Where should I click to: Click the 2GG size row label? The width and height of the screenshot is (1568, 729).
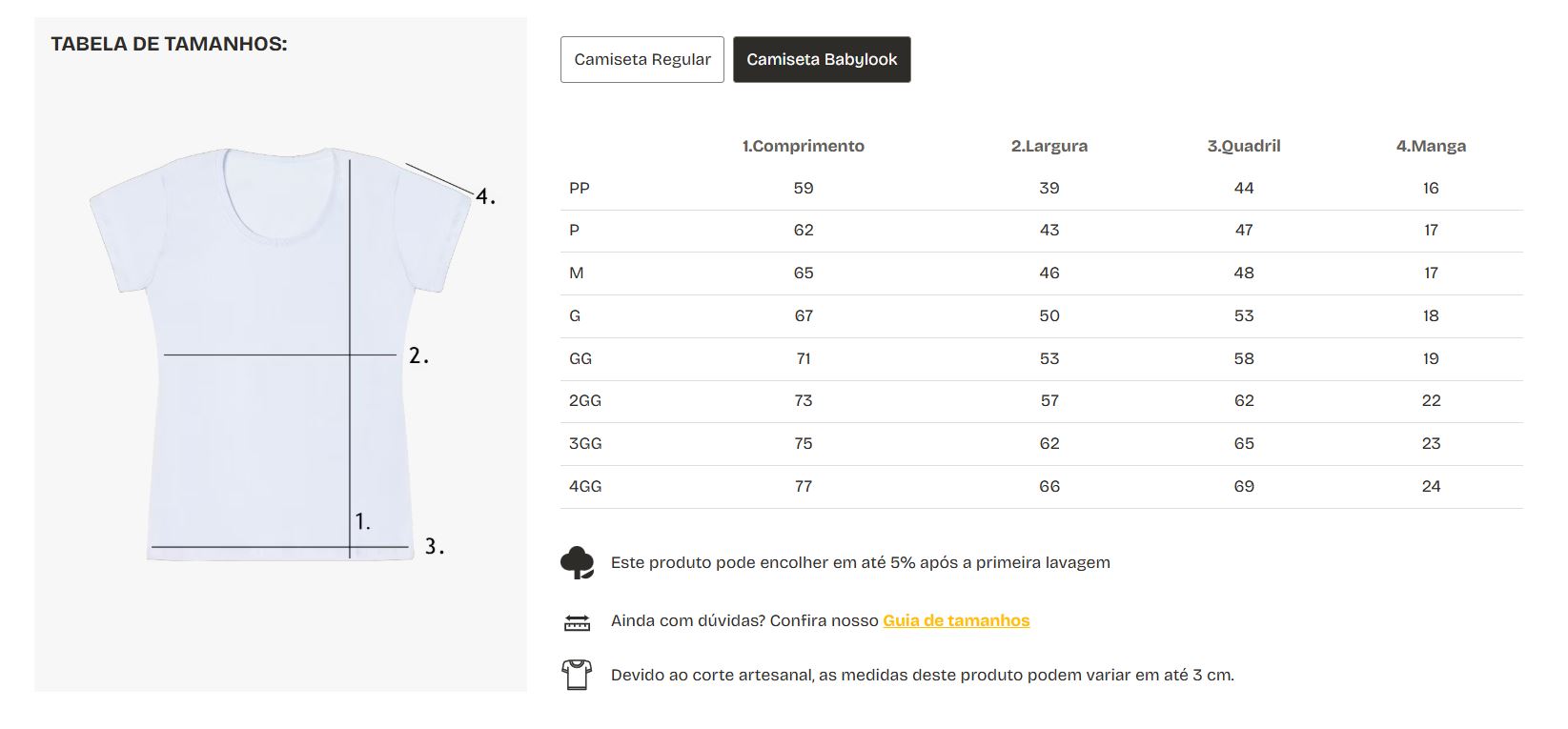coord(585,400)
